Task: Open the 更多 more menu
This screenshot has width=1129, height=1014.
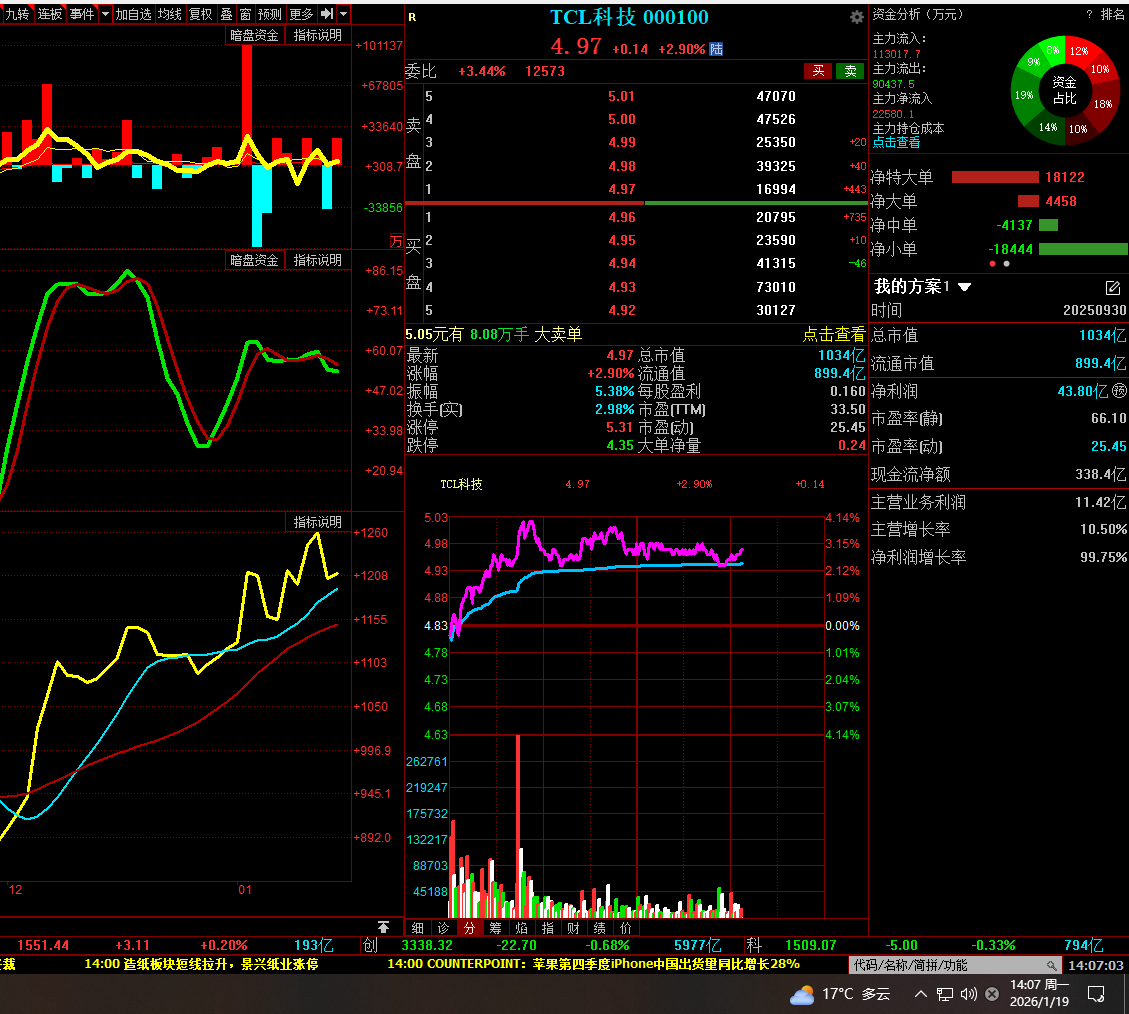Action: click(301, 14)
